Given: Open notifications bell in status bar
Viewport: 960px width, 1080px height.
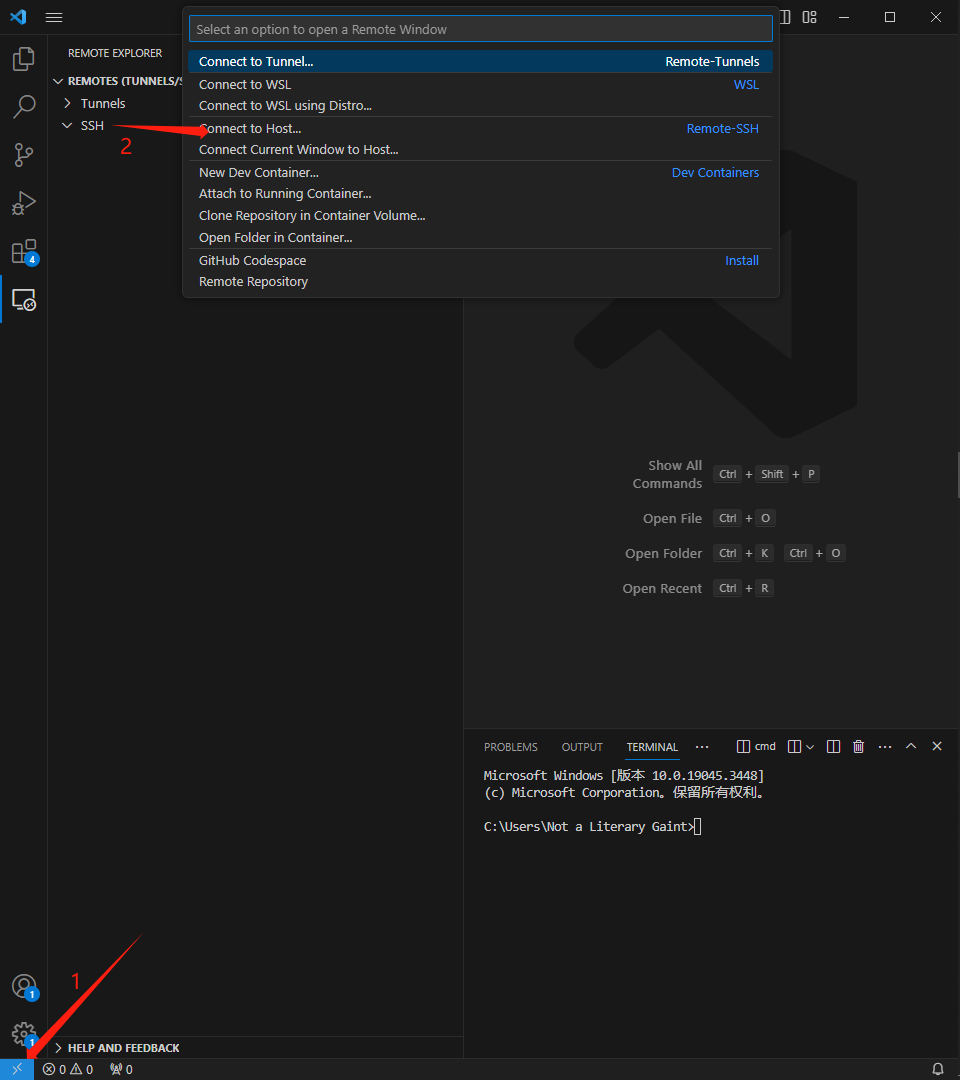Looking at the screenshot, I should pyautogui.click(x=937, y=1069).
